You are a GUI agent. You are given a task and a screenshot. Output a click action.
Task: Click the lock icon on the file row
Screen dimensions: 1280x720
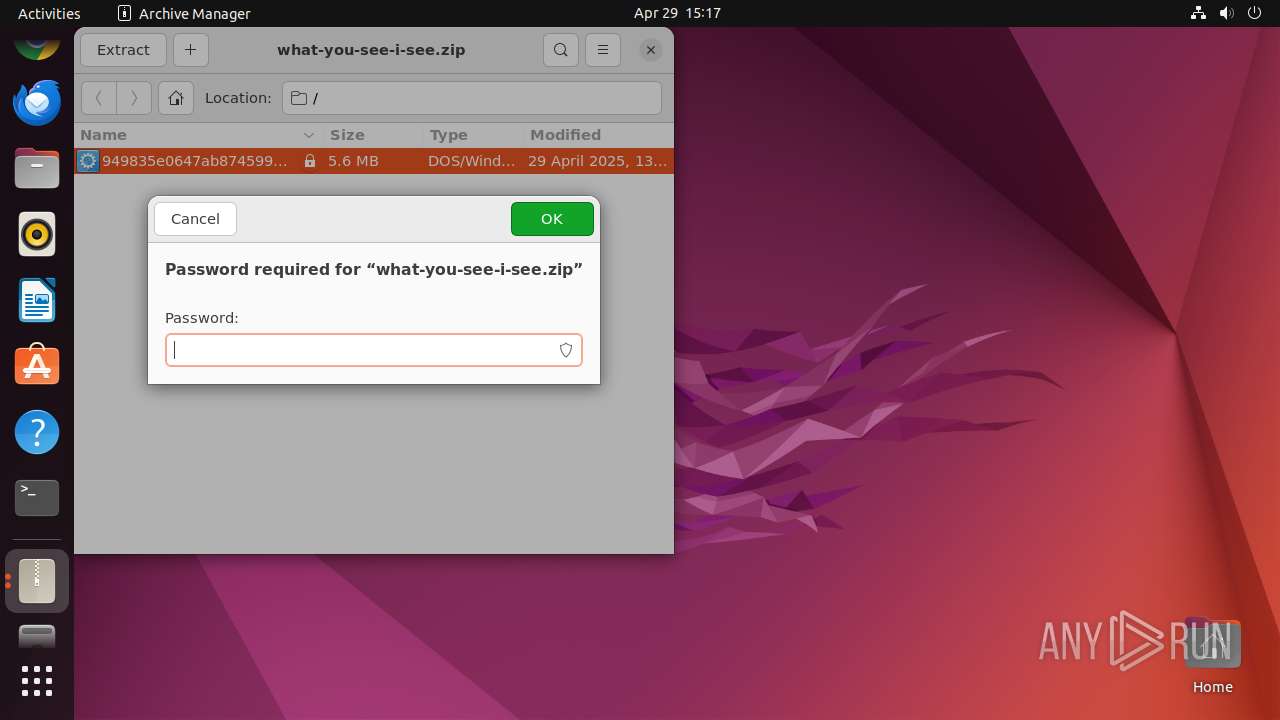pos(310,161)
